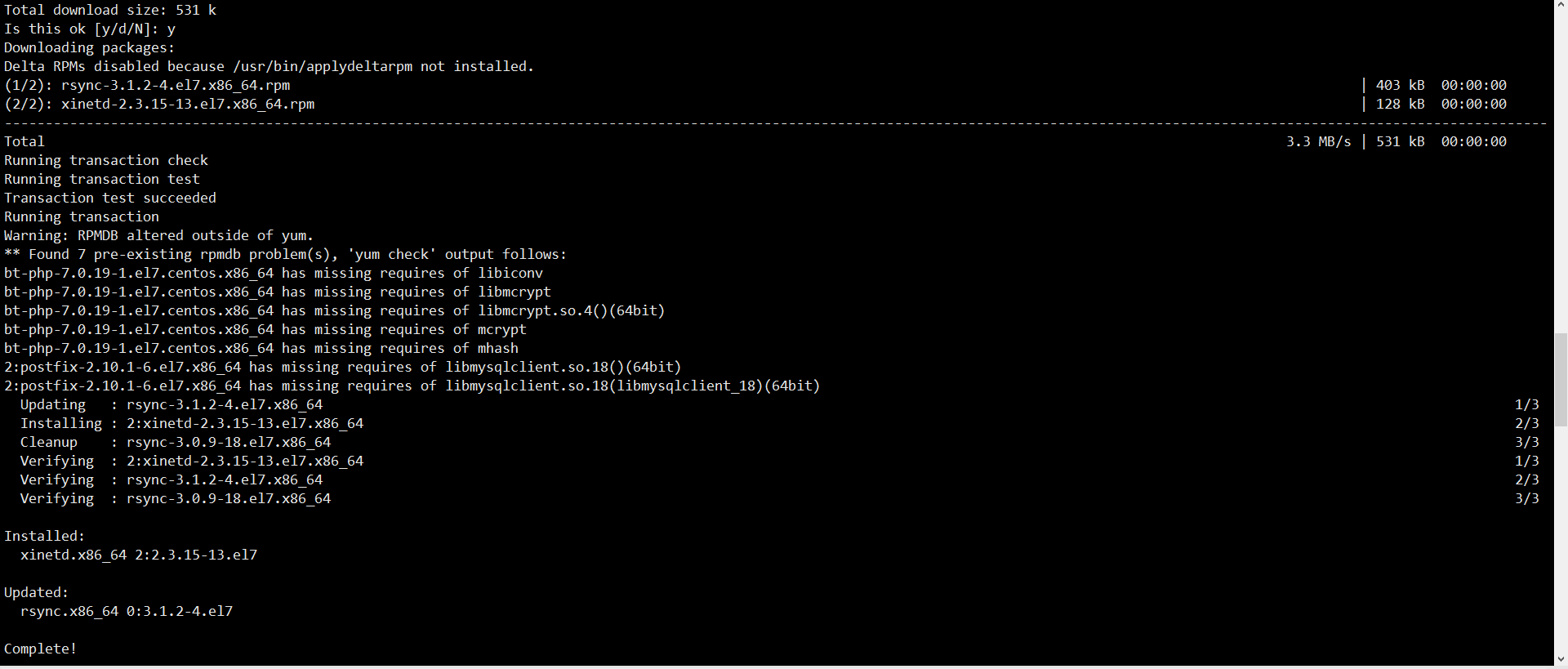Viewport: 1568px width, 669px height.
Task: Click the scrollbar track above the thumb
Action: click(1561, 163)
